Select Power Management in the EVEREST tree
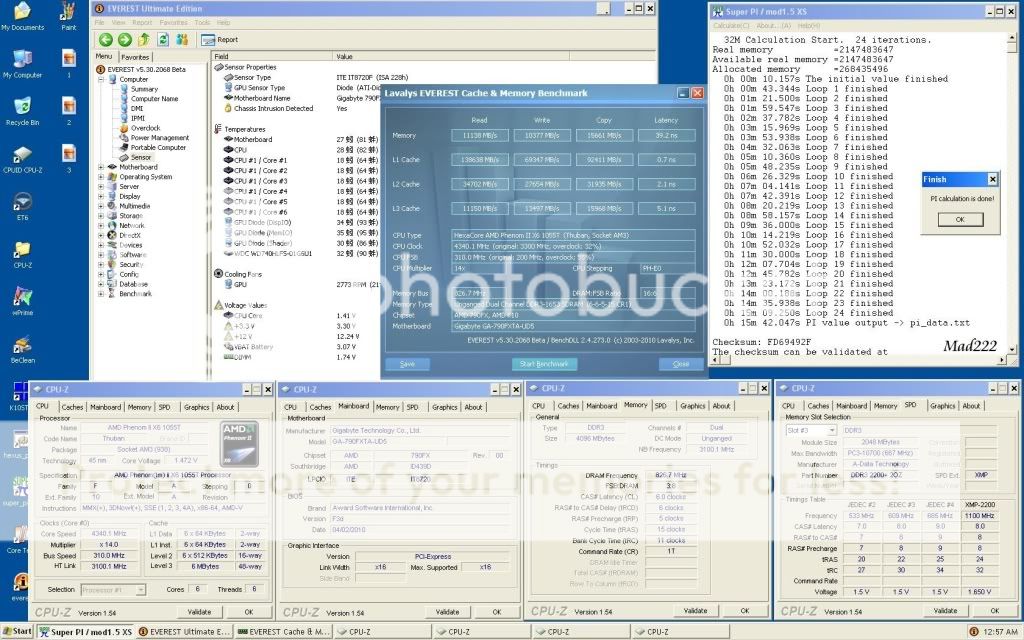Viewport: 1024px width, 640px height. click(159, 138)
